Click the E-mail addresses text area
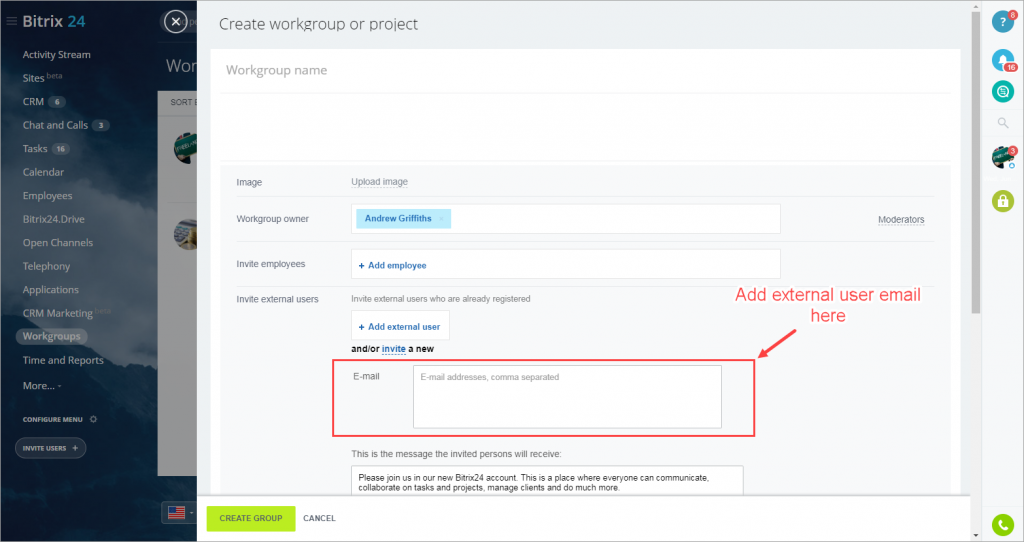The image size is (1024, 542). pos(567,397)
